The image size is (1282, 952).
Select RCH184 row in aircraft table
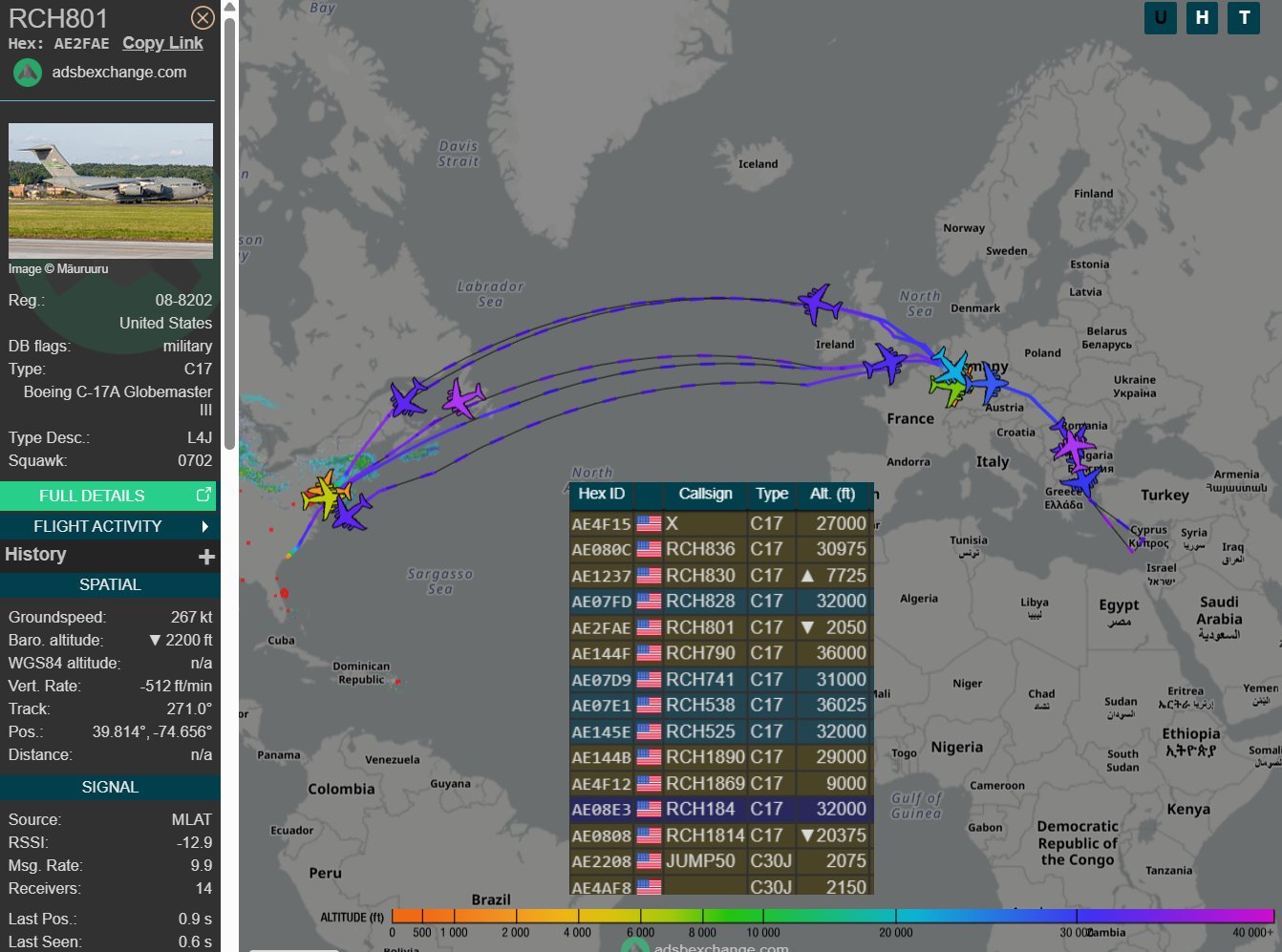[720, 809]
